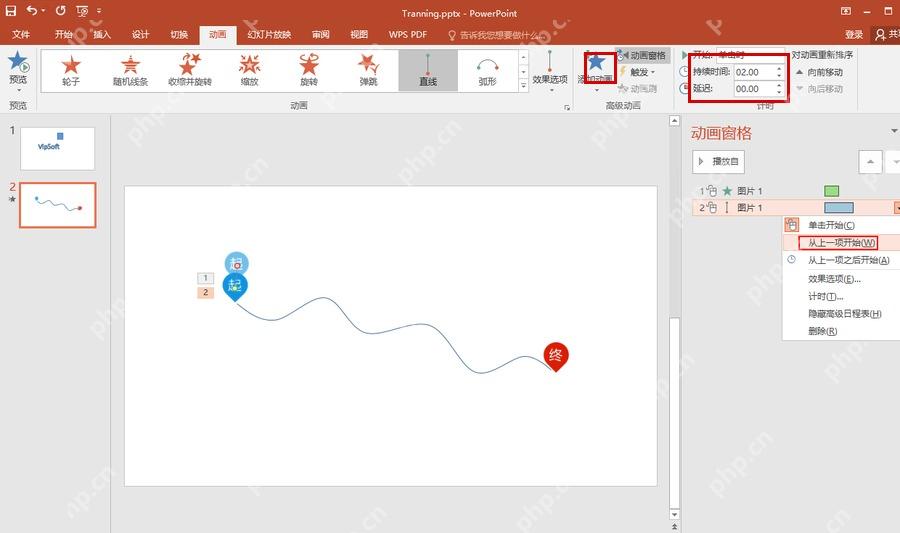The height and width of the screenshot is (533, 900).
Task: Preview the animation with 预览 star button
Action: point(18,71)
